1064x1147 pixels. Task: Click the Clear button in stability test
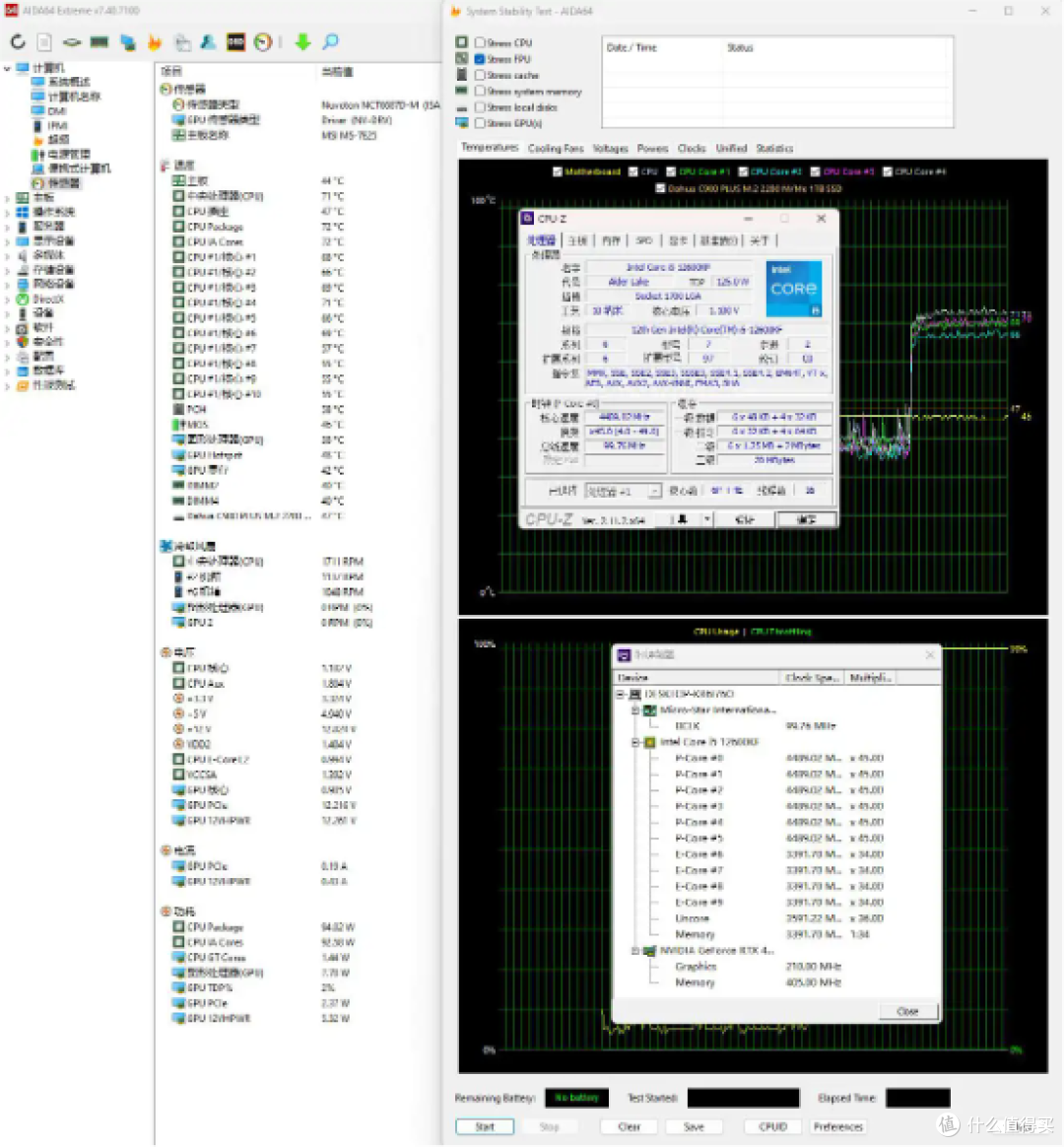[629, 1126]
